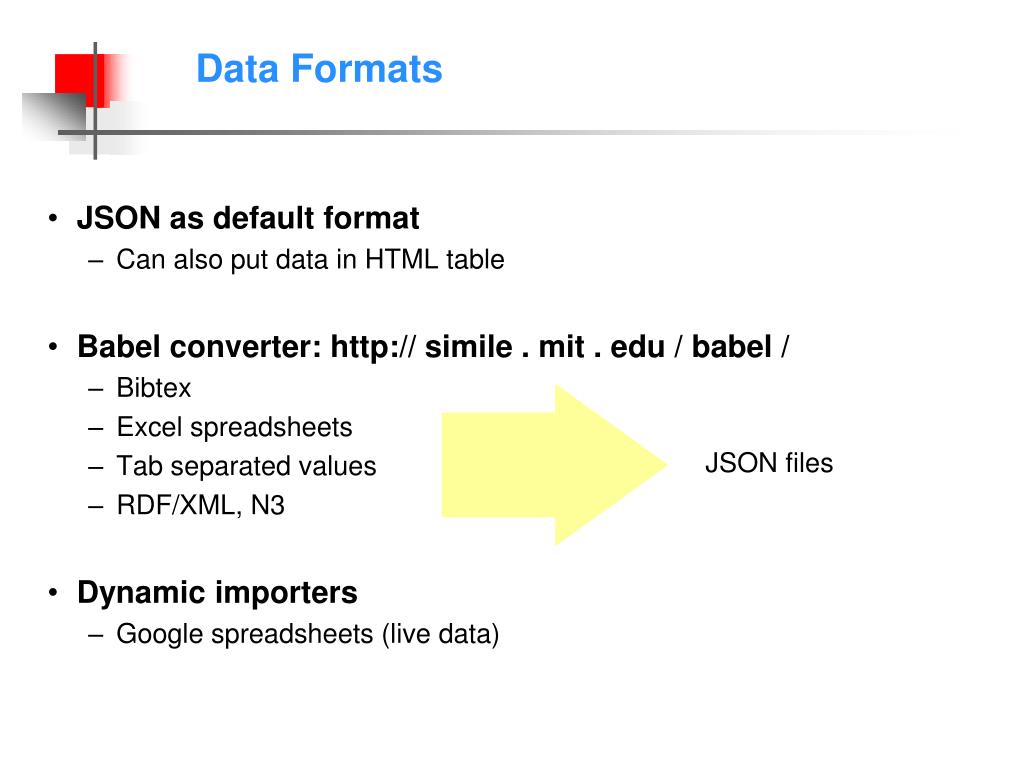Select the Excel spreadsheets list item
The image size is (1024, 767).
[x=234, y=427]
